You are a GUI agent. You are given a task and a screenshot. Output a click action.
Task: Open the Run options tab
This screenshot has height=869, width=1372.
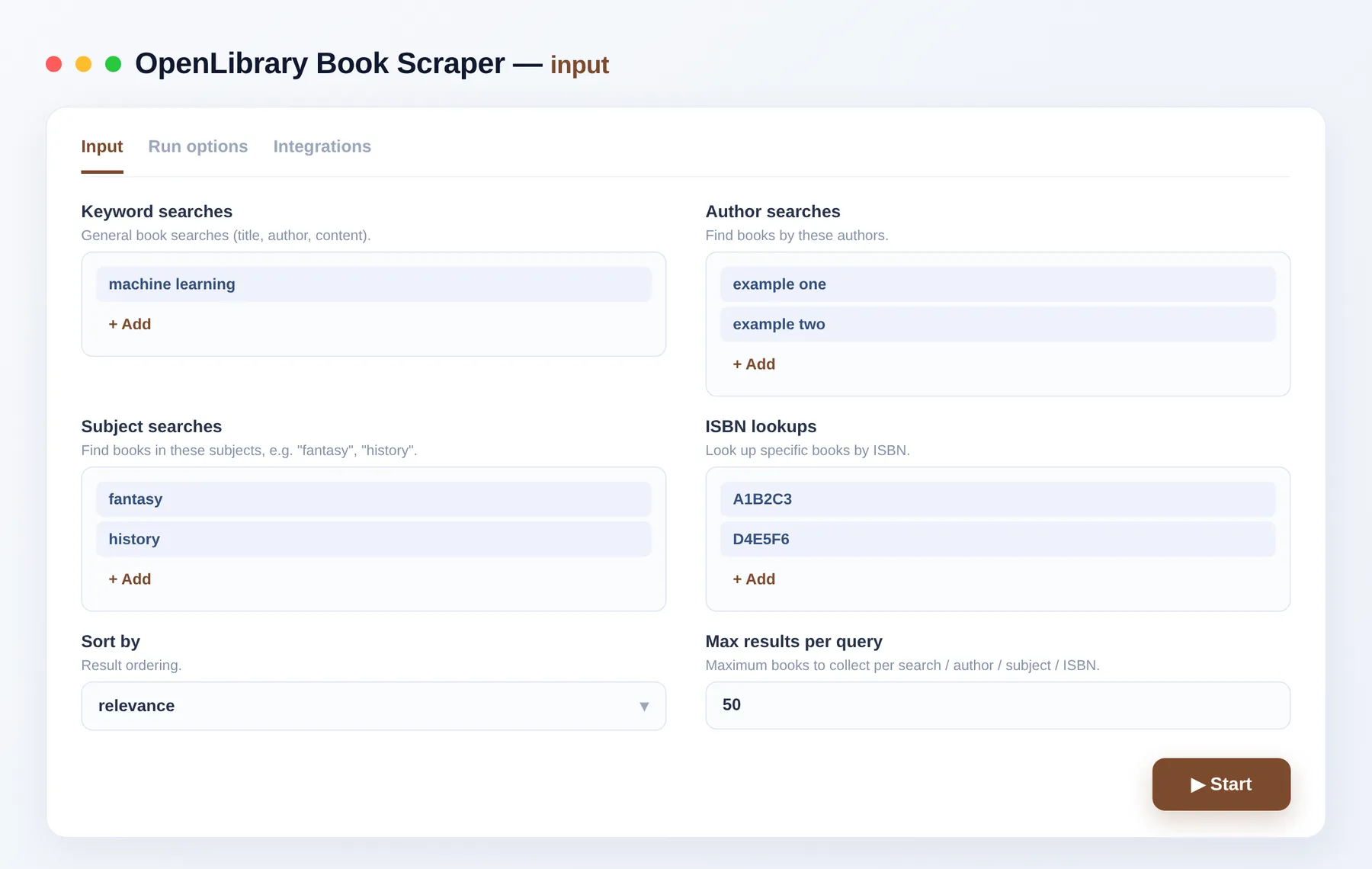coord(198,146)
